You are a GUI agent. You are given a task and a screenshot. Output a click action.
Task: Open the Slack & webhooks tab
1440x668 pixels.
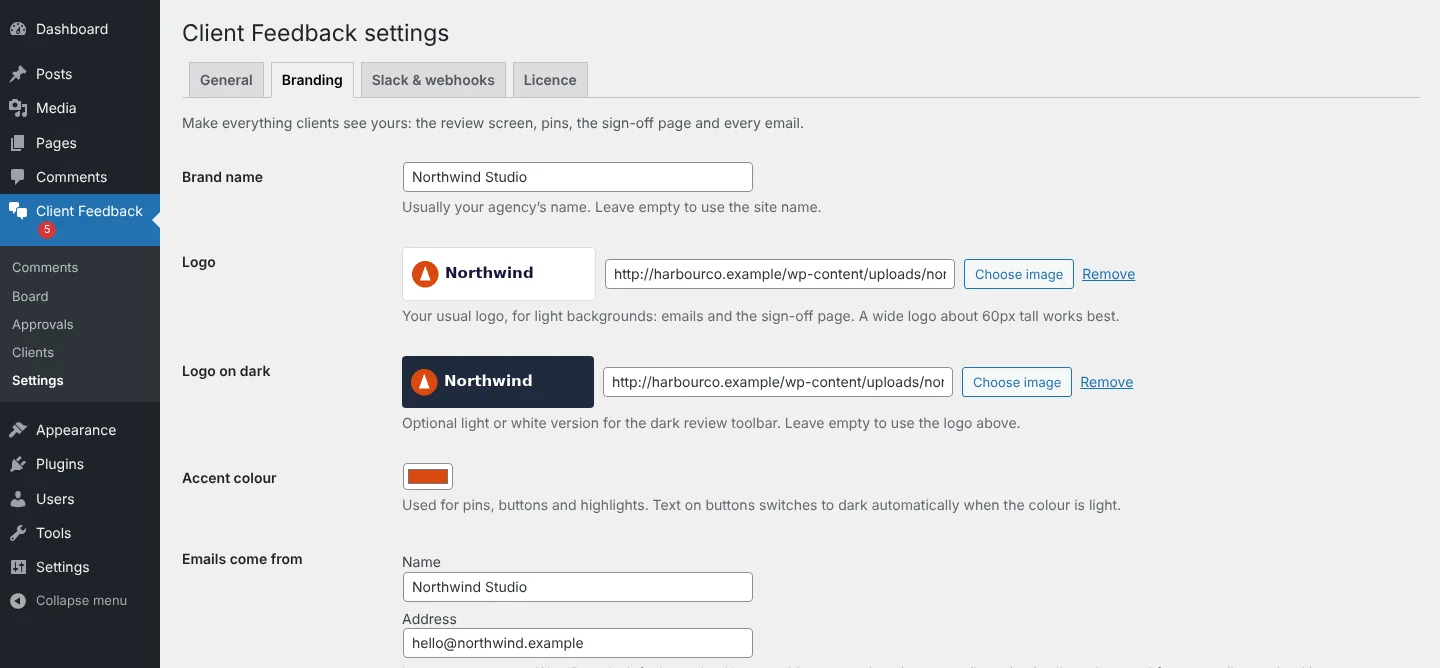pyautogui.click(x=433, y=80)
